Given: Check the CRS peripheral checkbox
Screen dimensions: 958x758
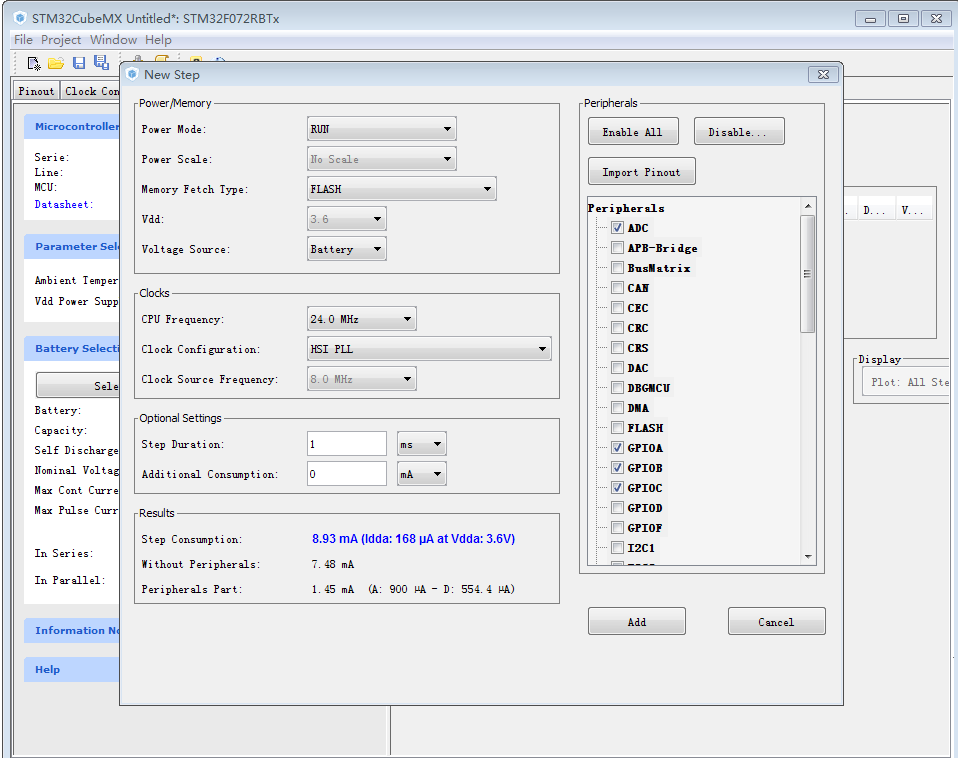Looking at the screenshot, I should click(617, 348).
